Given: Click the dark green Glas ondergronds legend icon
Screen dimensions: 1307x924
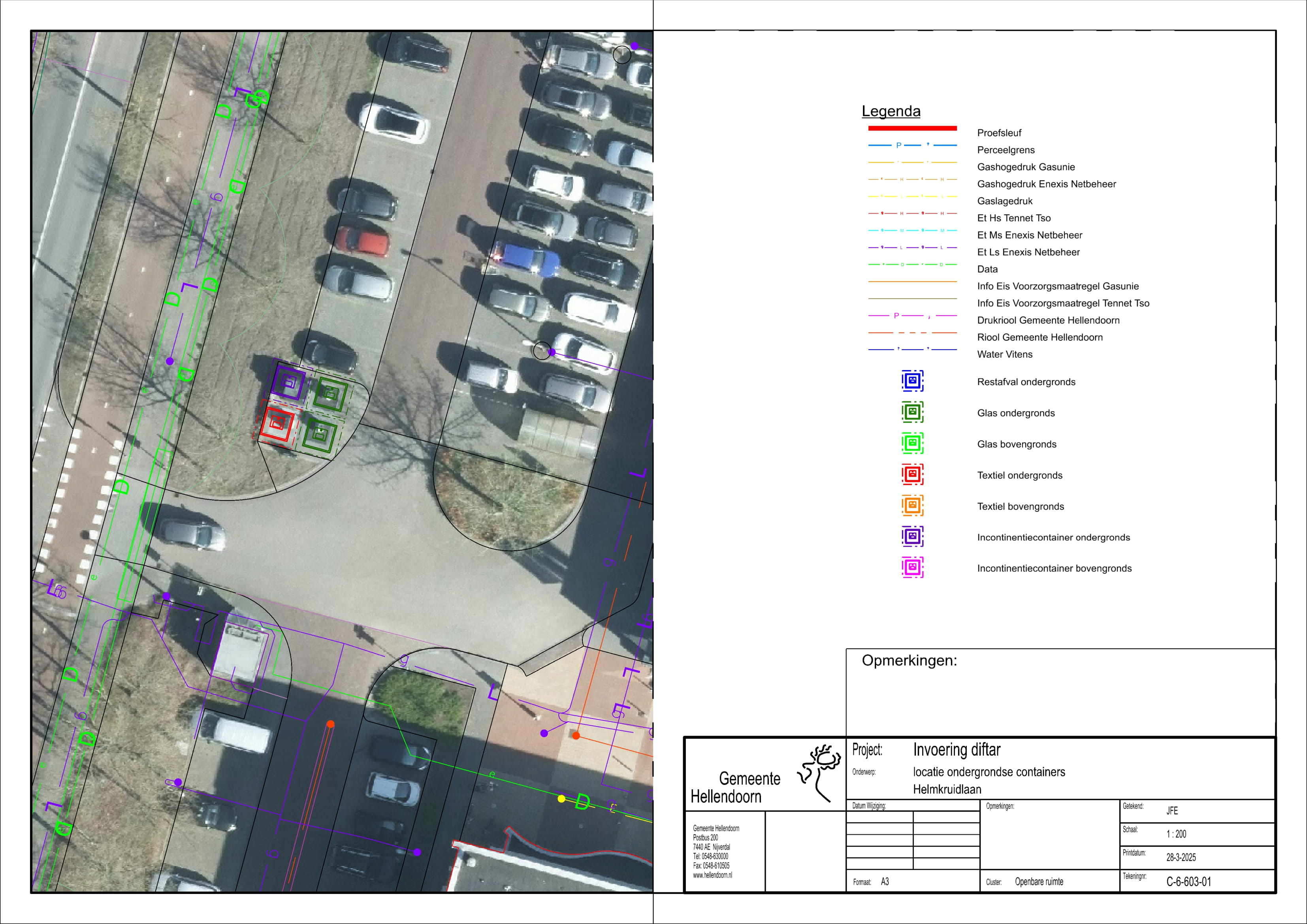Looking at the screenshot, I should click(912, 412).
